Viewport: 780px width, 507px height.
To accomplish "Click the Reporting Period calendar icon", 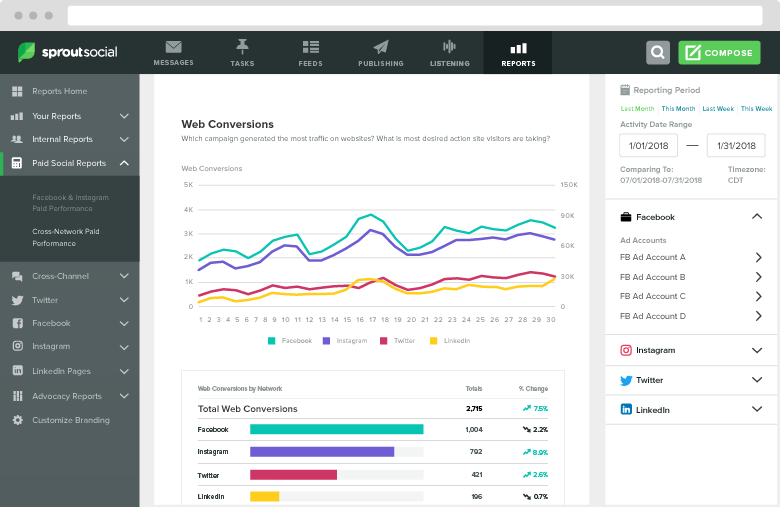I will [x=625, y=90].
